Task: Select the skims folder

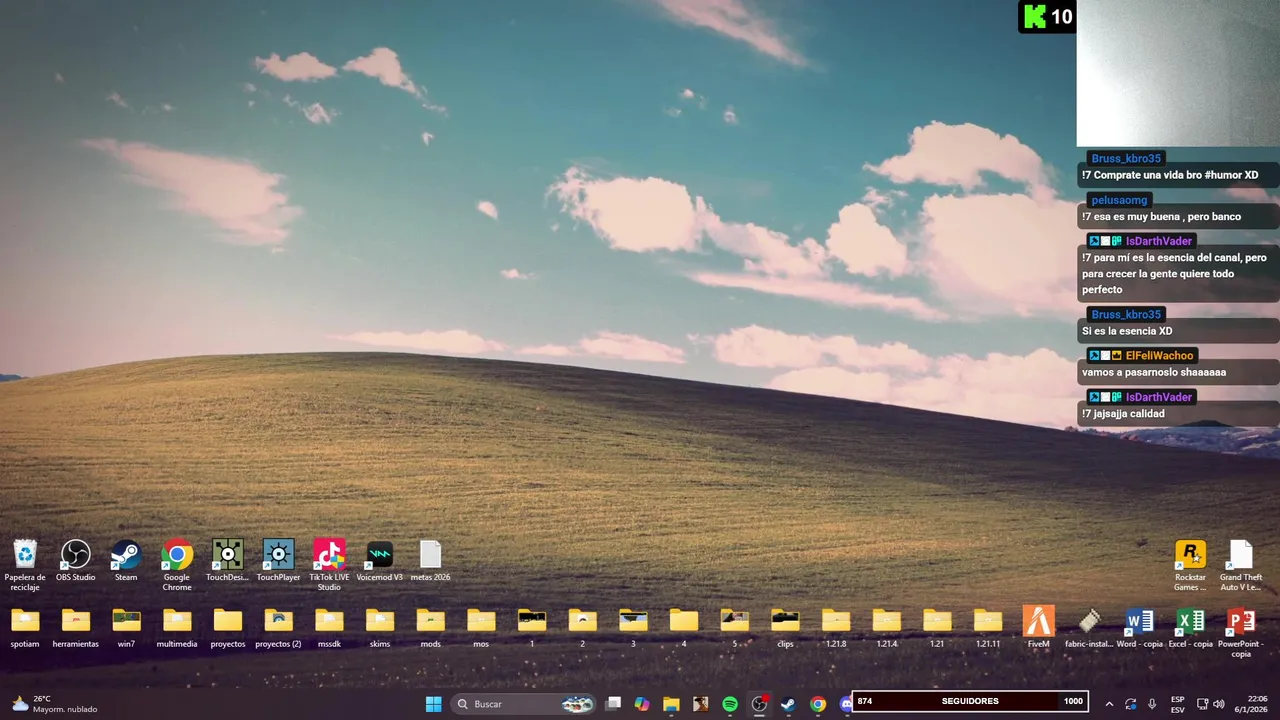Action: pyautogui.click(x=380, y=628)
